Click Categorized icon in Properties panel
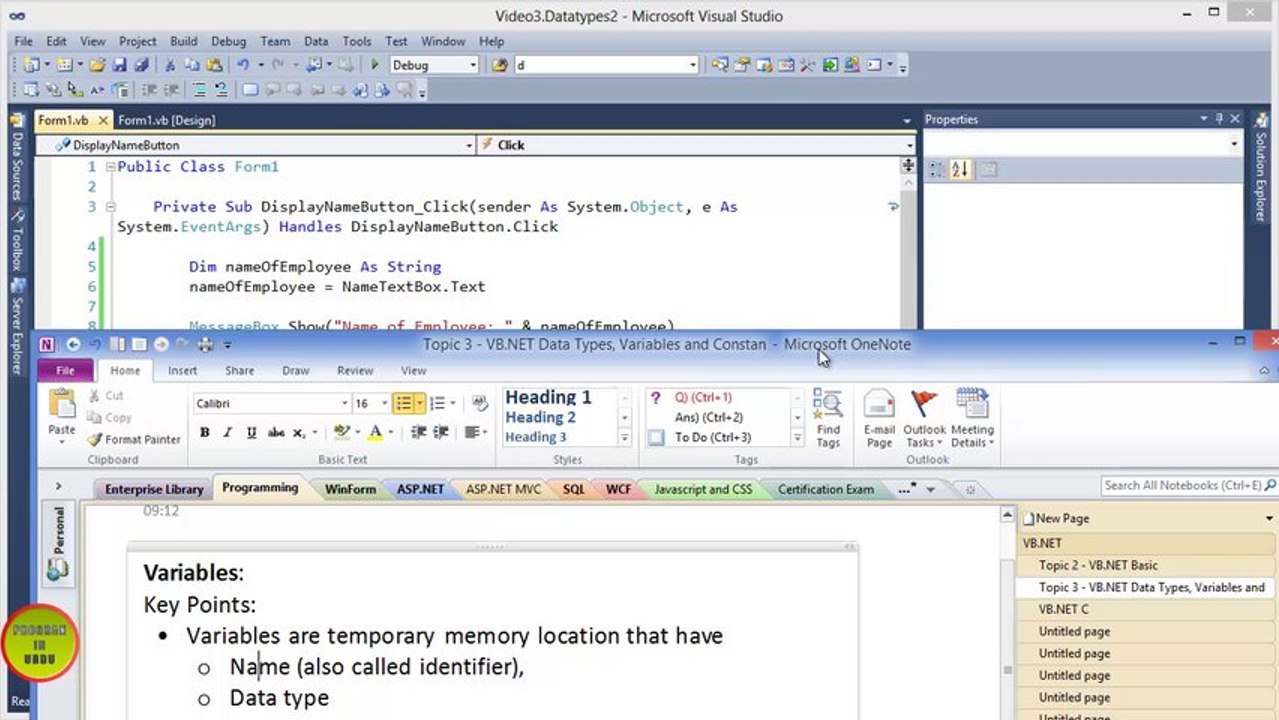The width and height of the screenshot is (1279, 720). click(x=937, y=170)
